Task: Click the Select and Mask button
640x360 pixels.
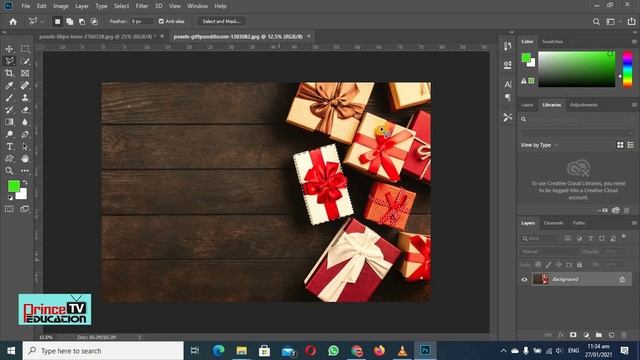Action: pyautogui.click(x=222, y=21)
